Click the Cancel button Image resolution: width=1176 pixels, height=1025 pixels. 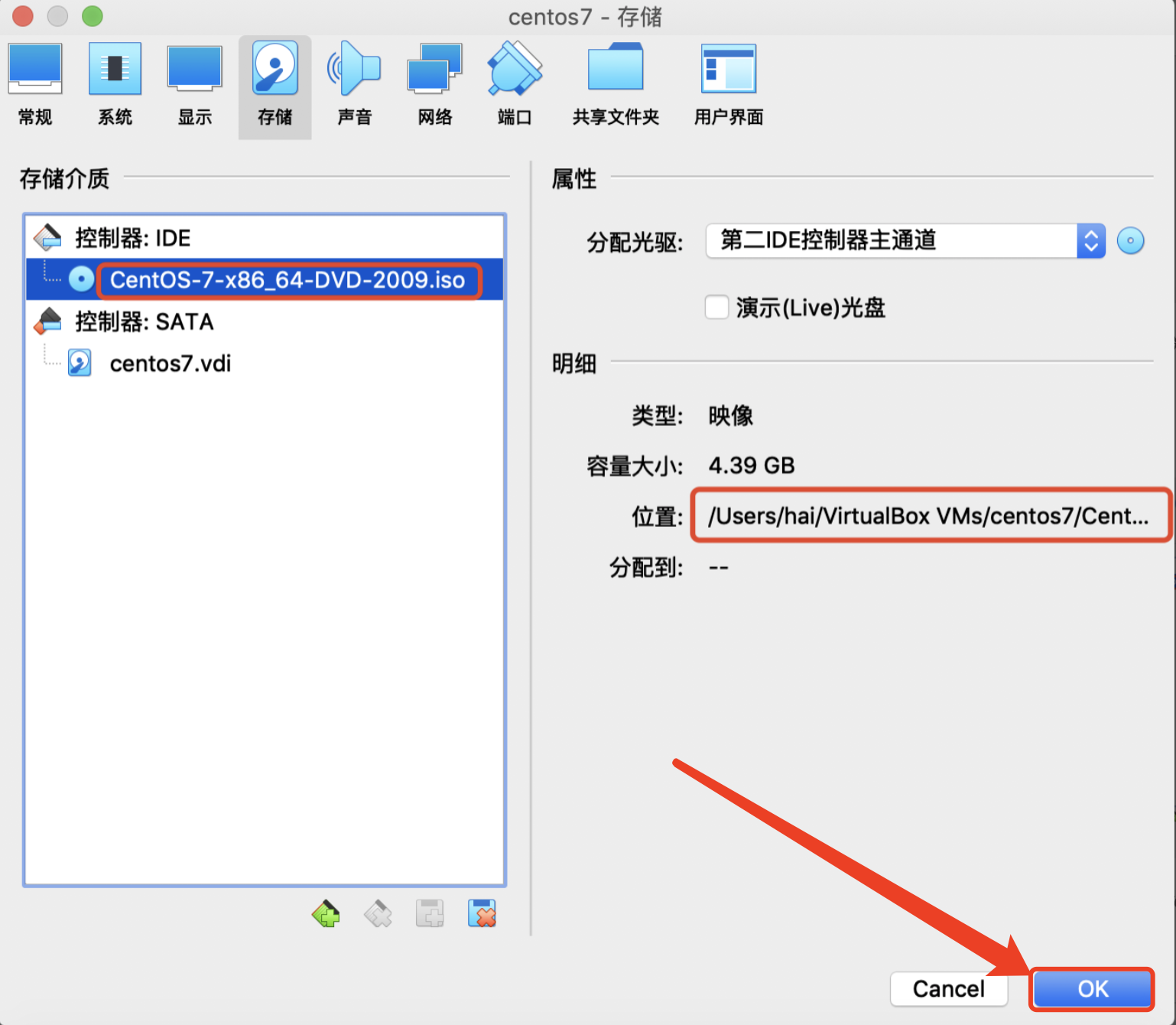point(949,989)
